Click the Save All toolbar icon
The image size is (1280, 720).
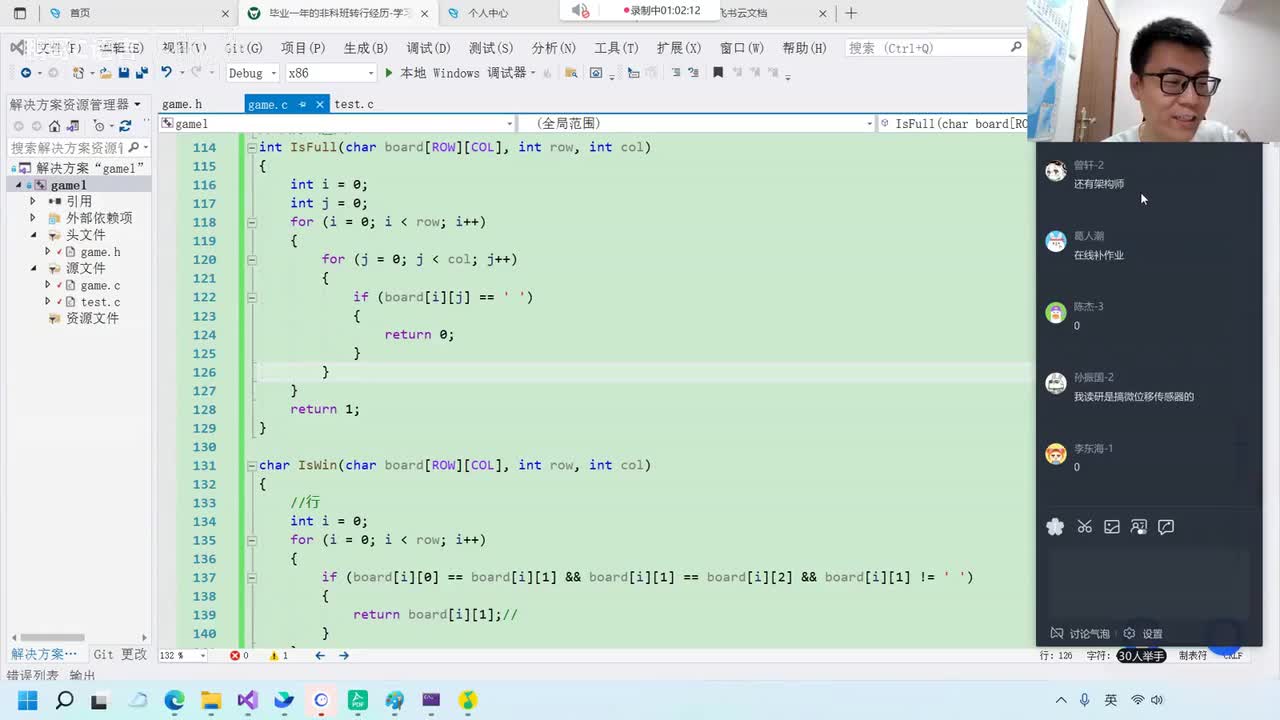coord(141,73)
